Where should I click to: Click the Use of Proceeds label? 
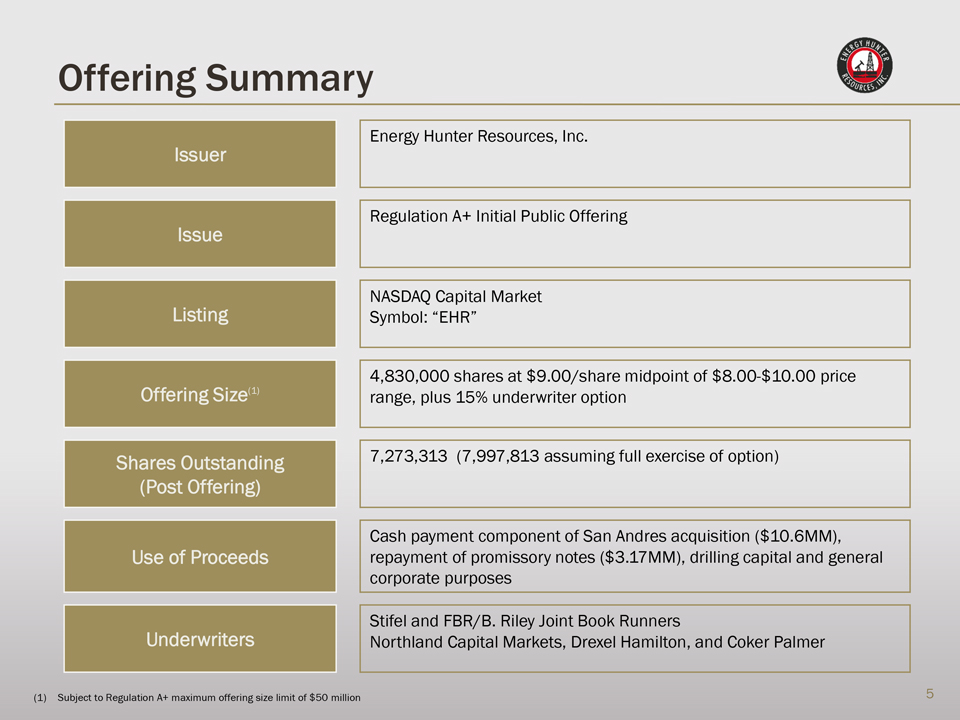200,557
